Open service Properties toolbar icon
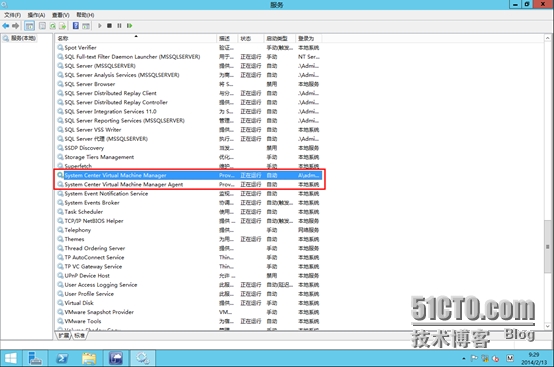 click(x=42, y=26)
